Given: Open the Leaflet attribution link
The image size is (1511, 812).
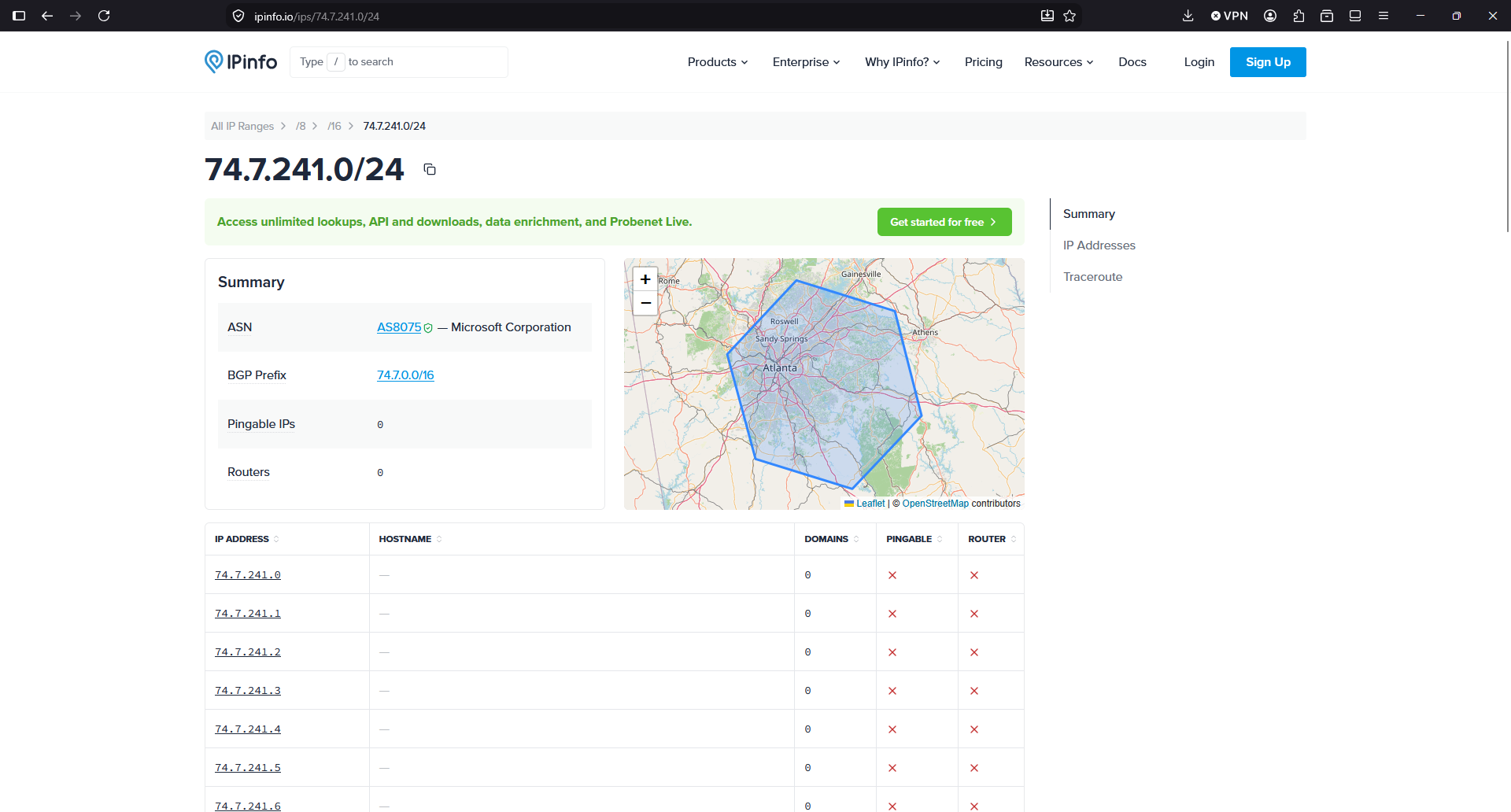Looking at the screenshot, I should [870, 504].
